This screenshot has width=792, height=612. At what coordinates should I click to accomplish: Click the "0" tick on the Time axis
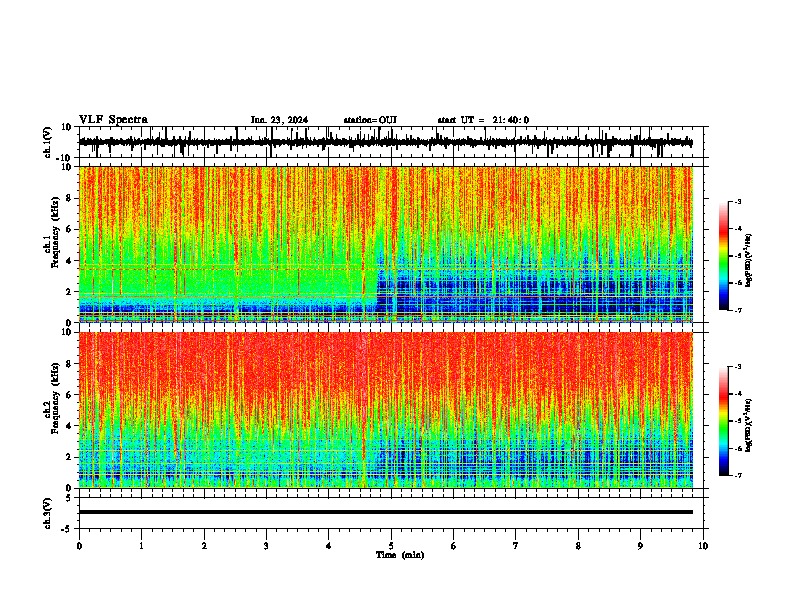pyautogui.click(x=79, y=546)
